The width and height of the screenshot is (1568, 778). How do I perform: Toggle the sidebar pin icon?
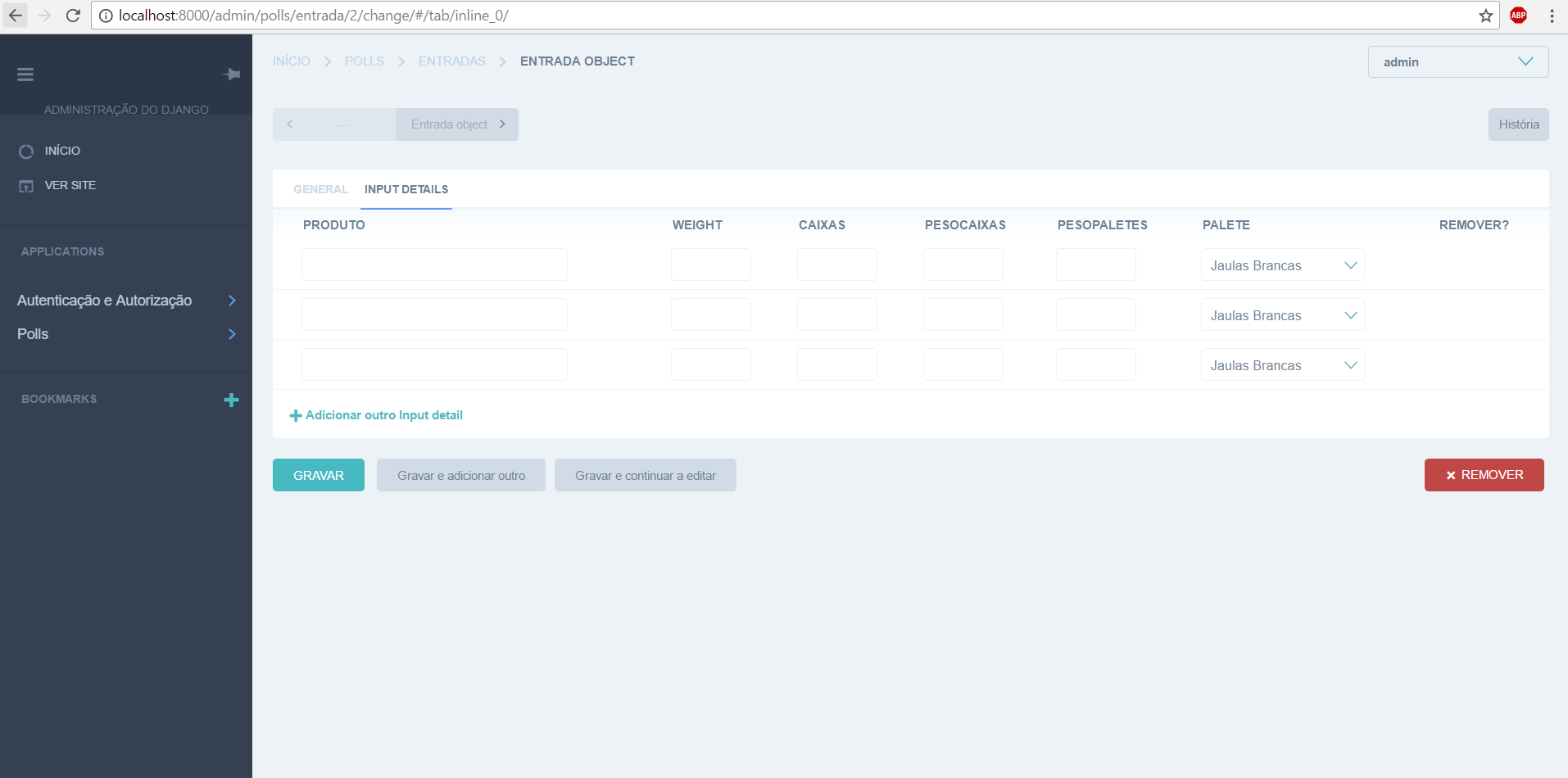coord(232,75)
